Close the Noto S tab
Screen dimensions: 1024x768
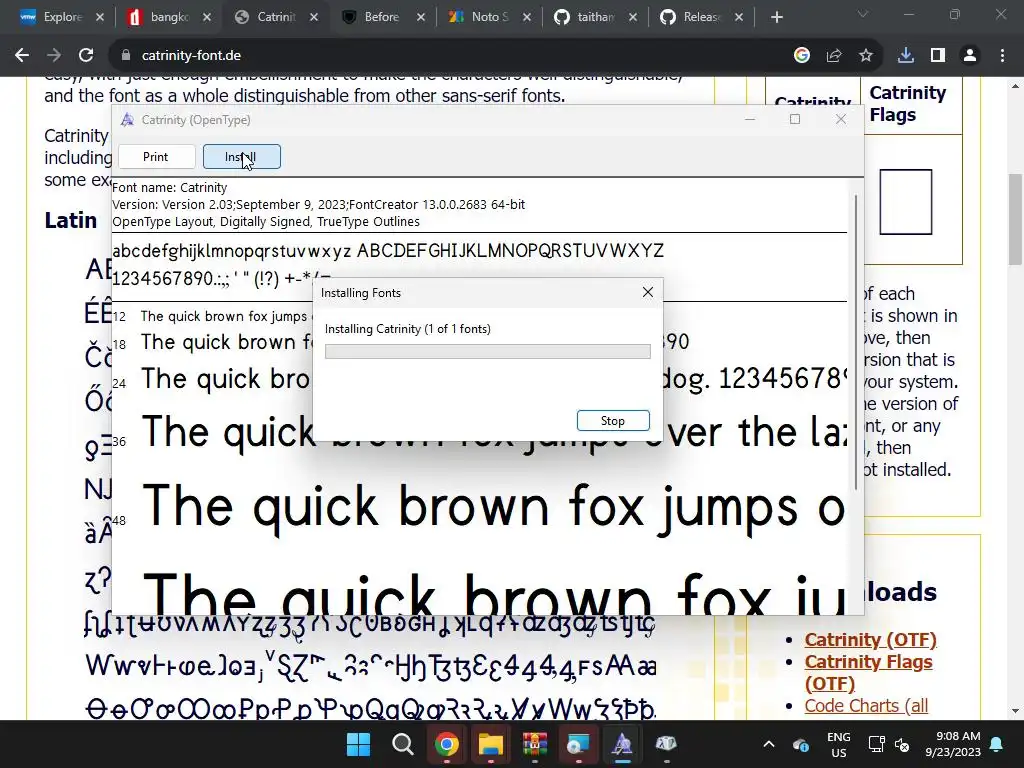pos(527,17)
